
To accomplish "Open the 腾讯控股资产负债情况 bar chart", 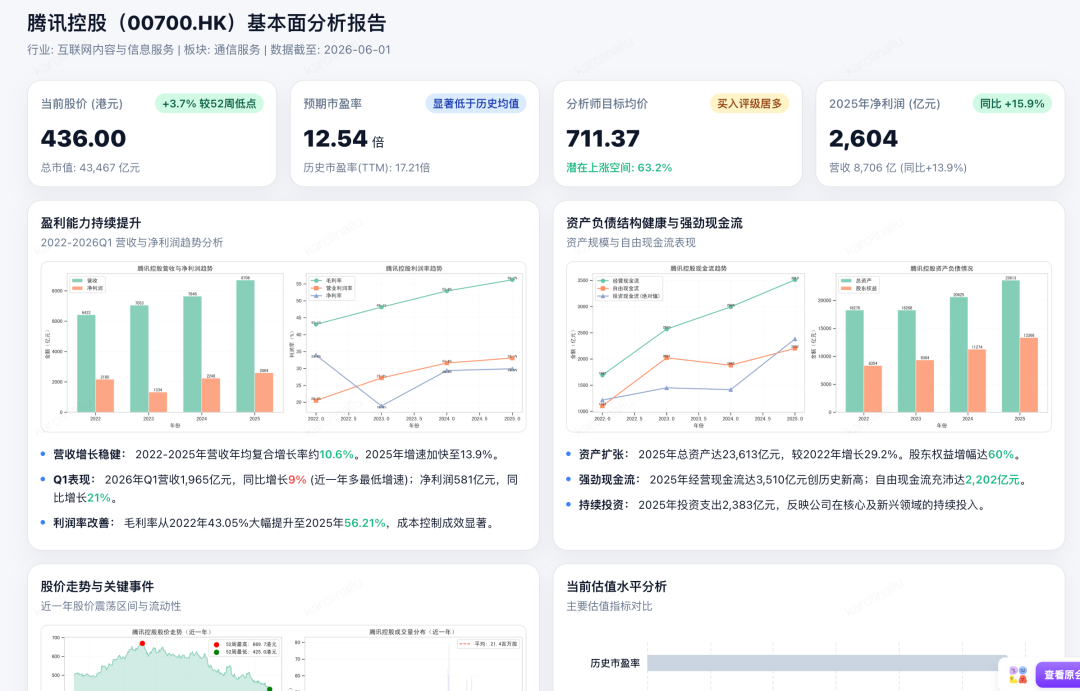I will pyautogui.click(x=931, y=347).
